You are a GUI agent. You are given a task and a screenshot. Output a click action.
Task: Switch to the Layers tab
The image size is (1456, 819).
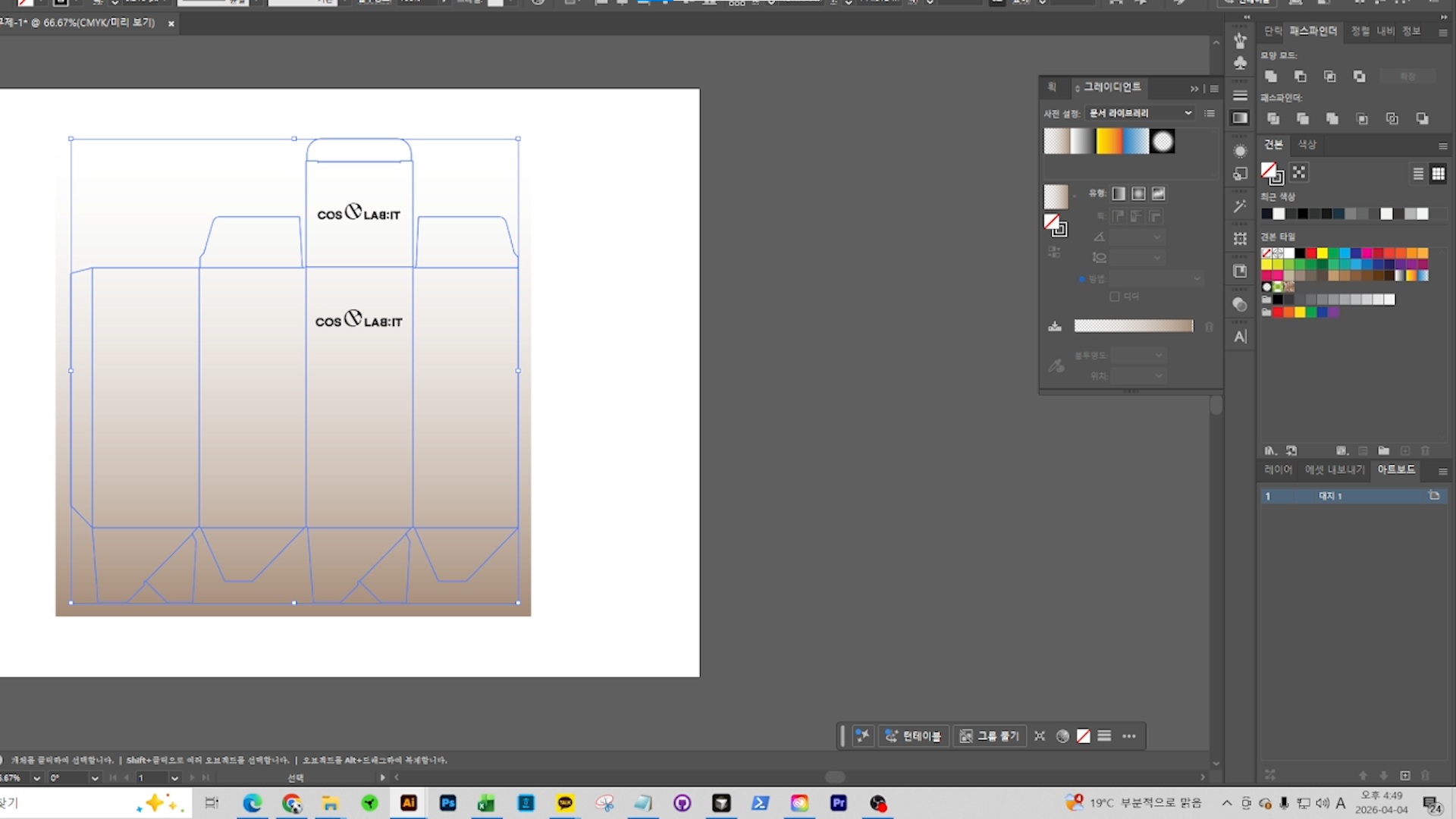coord(1278,470)
